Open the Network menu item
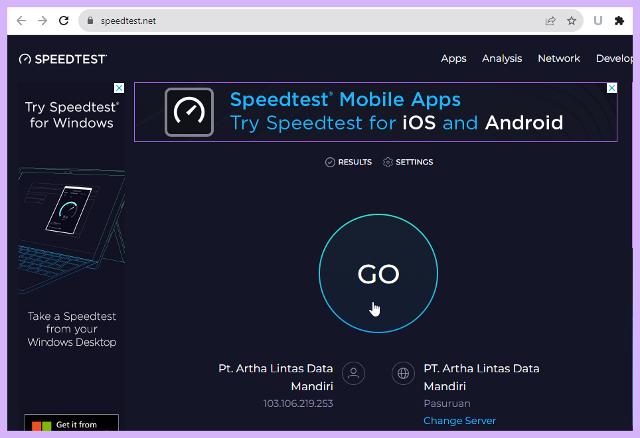This screenshot has width=640, height=438. click(559, 58)
